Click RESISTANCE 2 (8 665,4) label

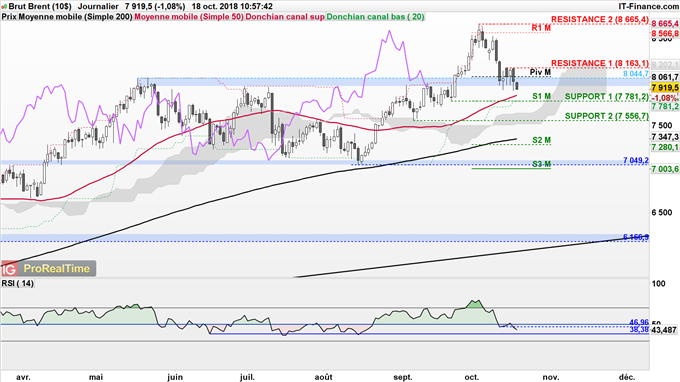pos(600,20)
